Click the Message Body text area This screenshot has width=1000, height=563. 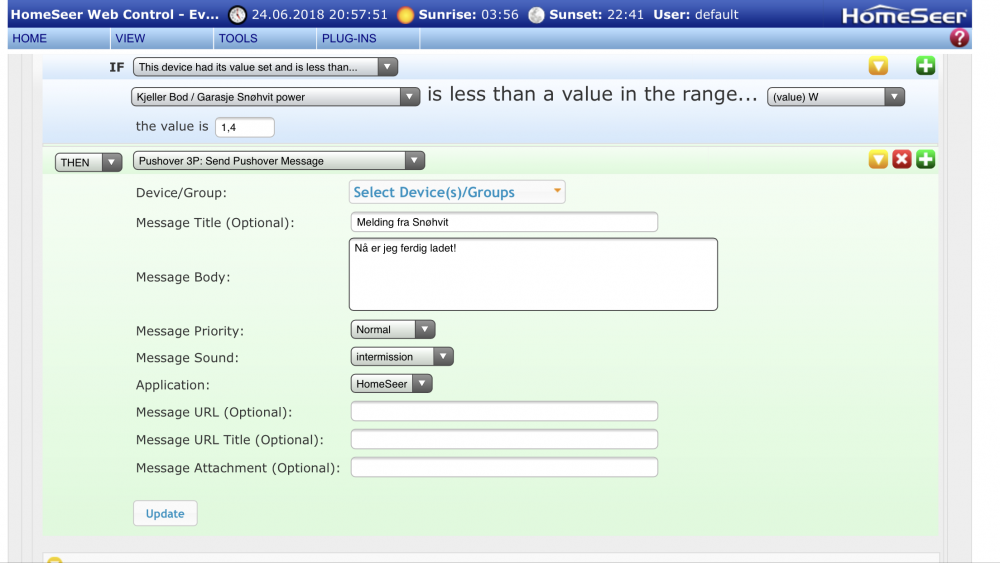point(533,274)
